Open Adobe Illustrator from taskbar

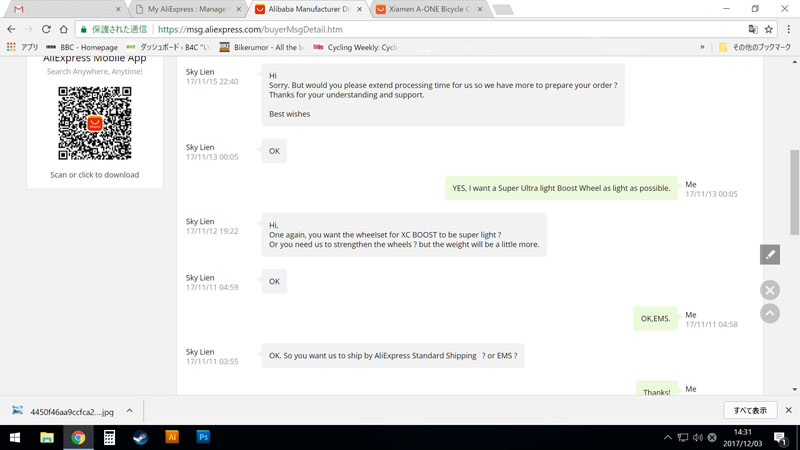172,437
